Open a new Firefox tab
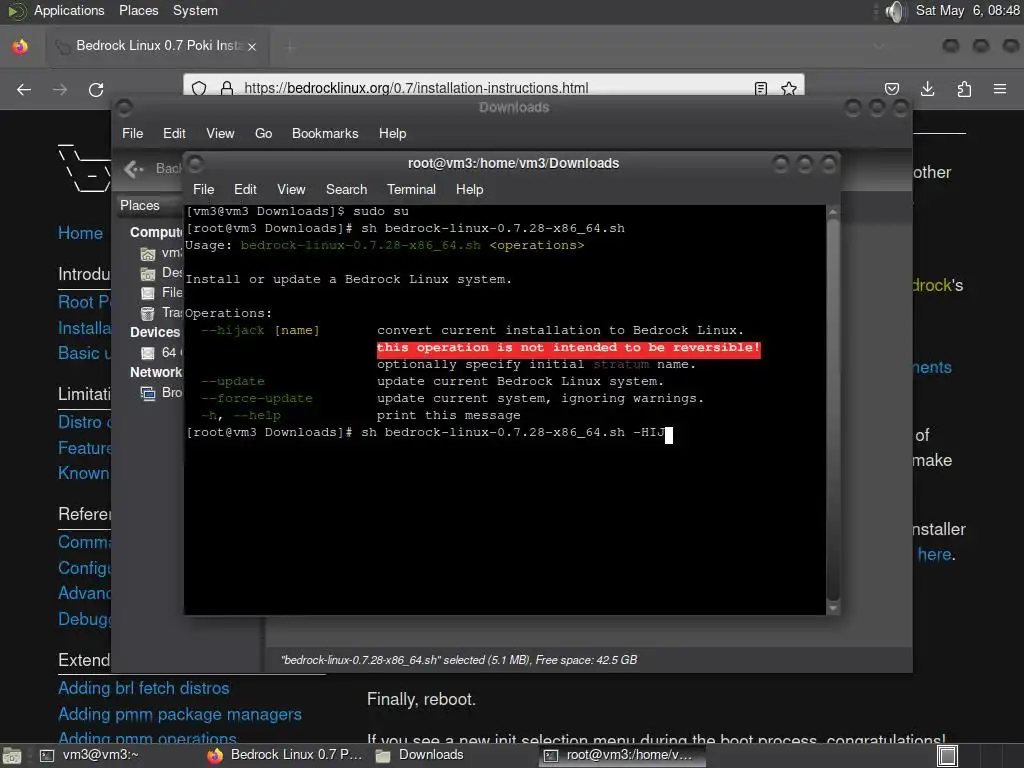The image size is (1024, 768). (290, 46)
